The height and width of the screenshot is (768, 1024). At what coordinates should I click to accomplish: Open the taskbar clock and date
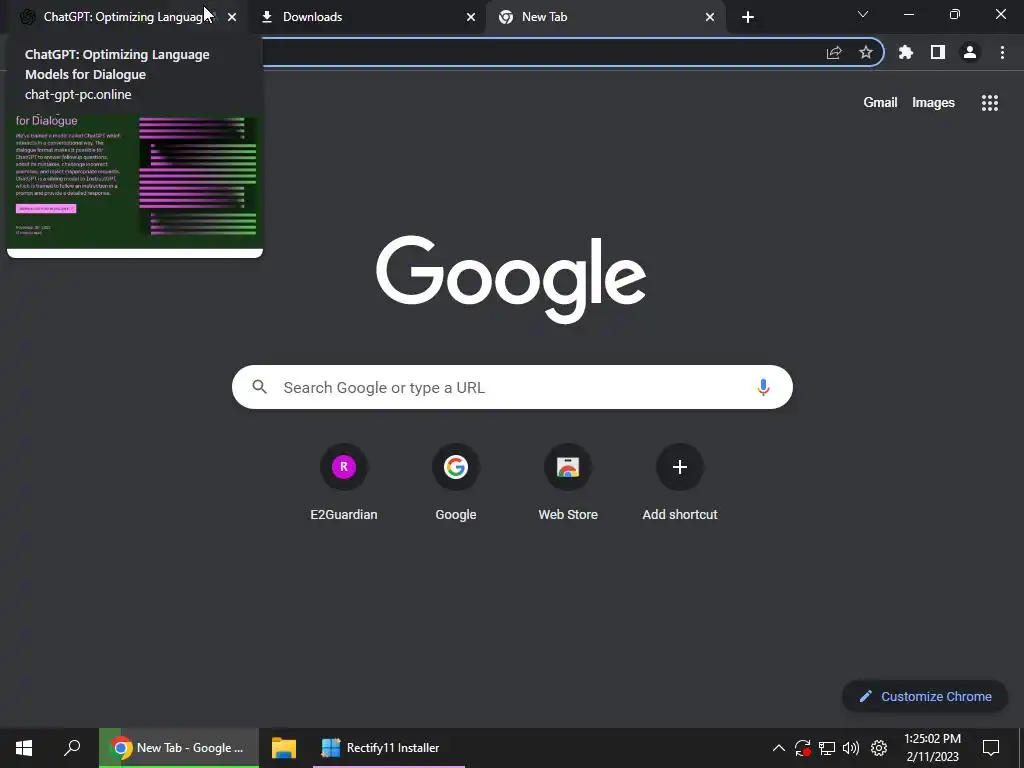(x=933, y=748)
